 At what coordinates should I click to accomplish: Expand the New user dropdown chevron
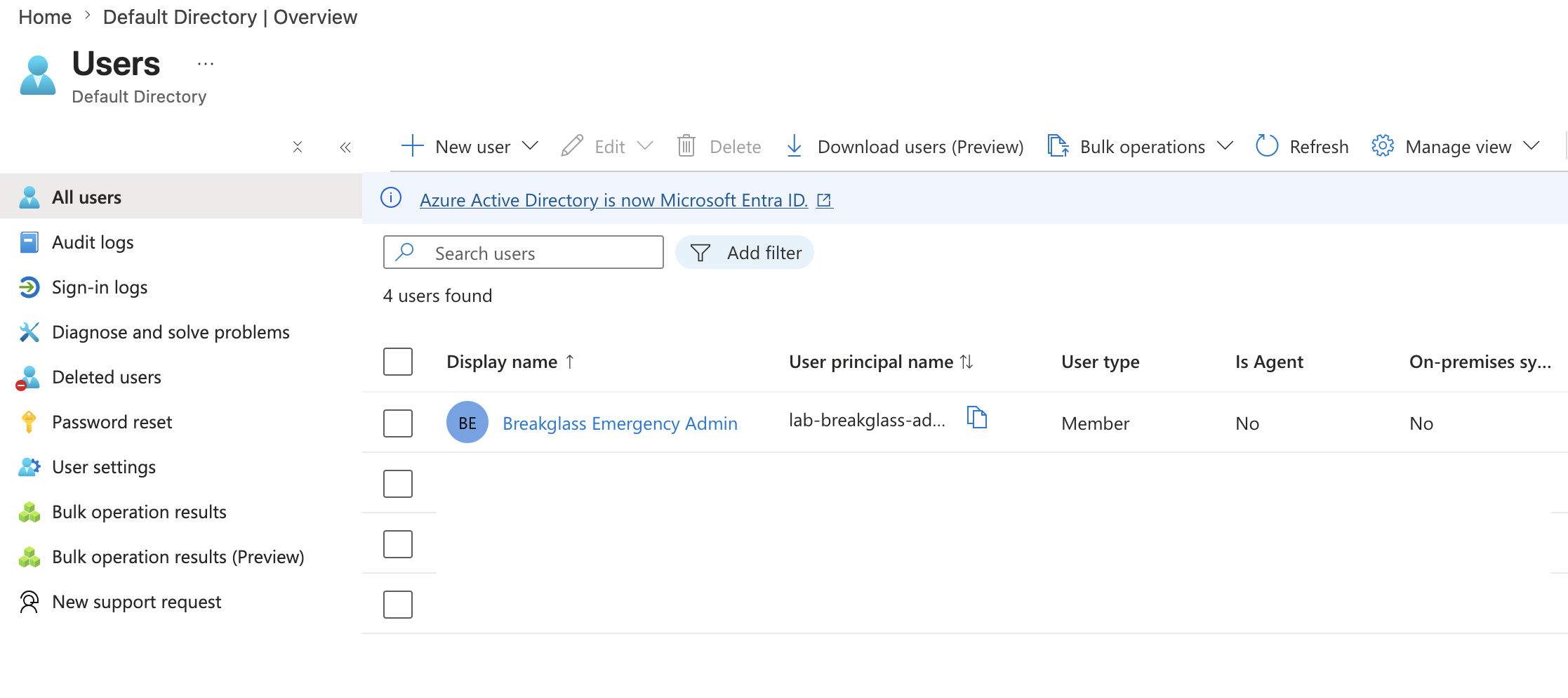click(x=531, y=145)
